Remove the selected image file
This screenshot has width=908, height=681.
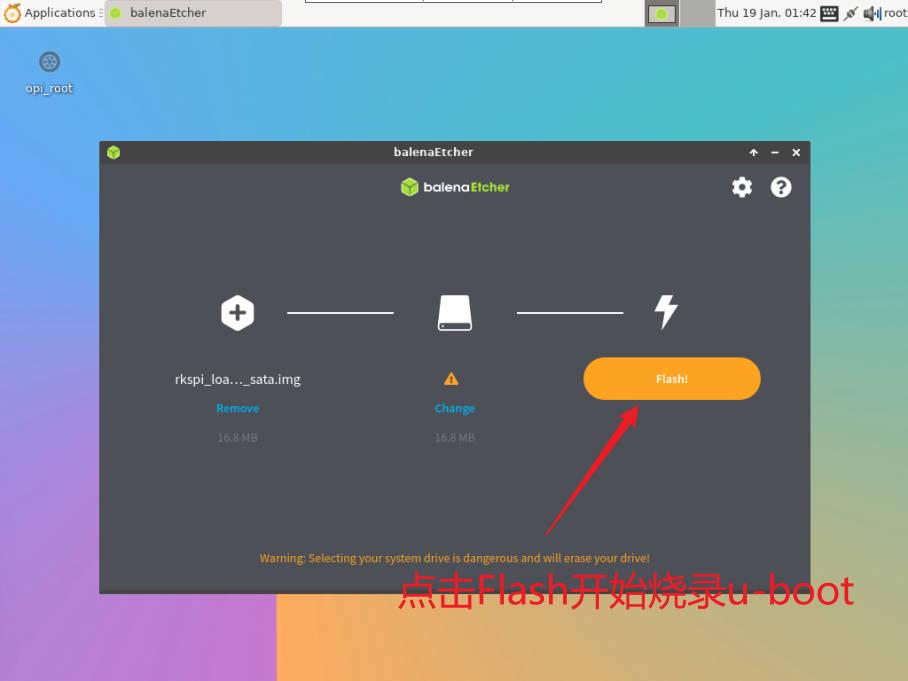pos(237,408)
